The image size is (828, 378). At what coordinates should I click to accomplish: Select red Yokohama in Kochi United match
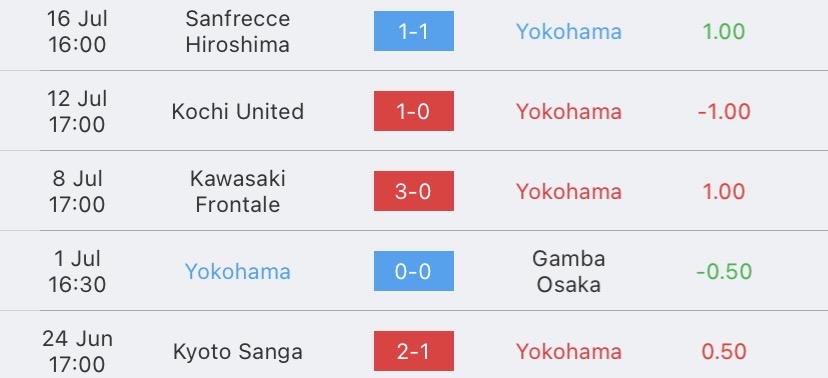(569, 111)
